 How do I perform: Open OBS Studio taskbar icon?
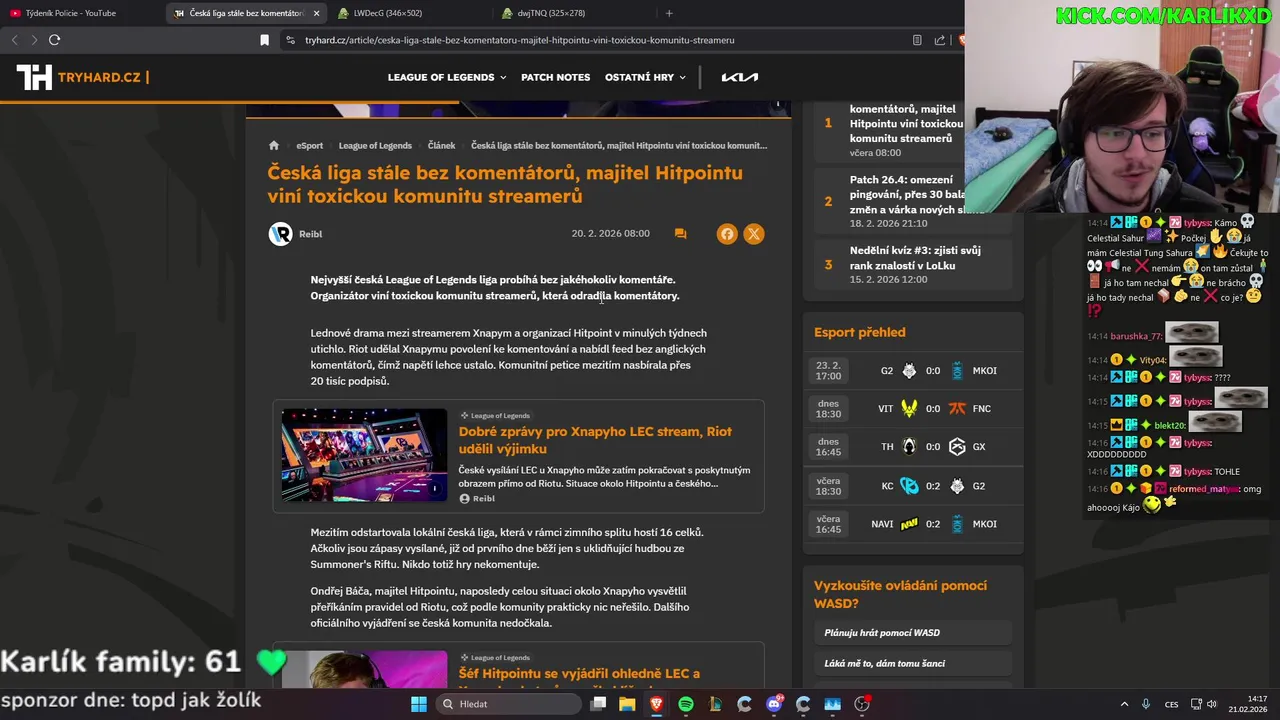tap(862, 704)
